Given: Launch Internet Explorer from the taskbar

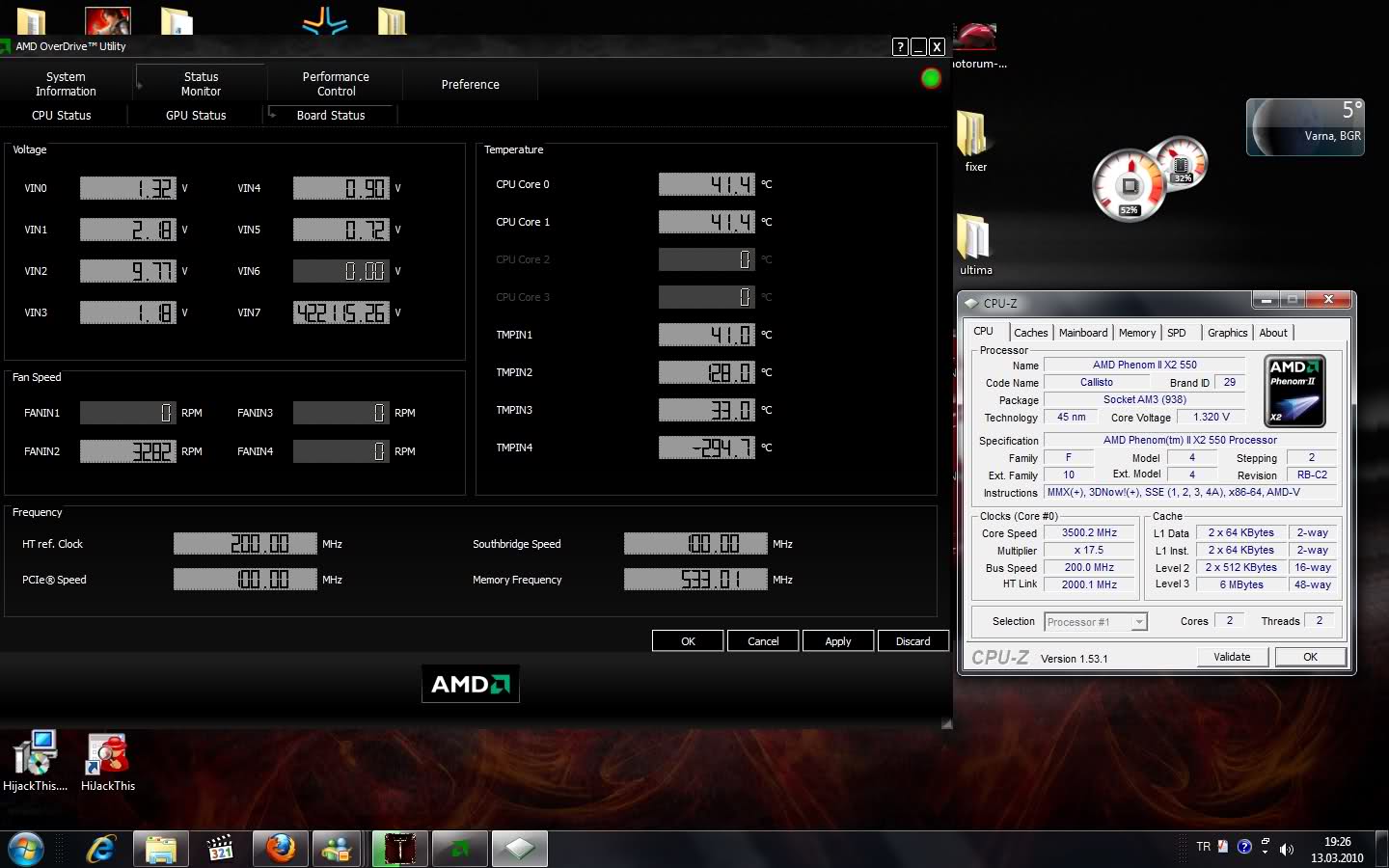Looking at the screenshot, I should point(100,850).
